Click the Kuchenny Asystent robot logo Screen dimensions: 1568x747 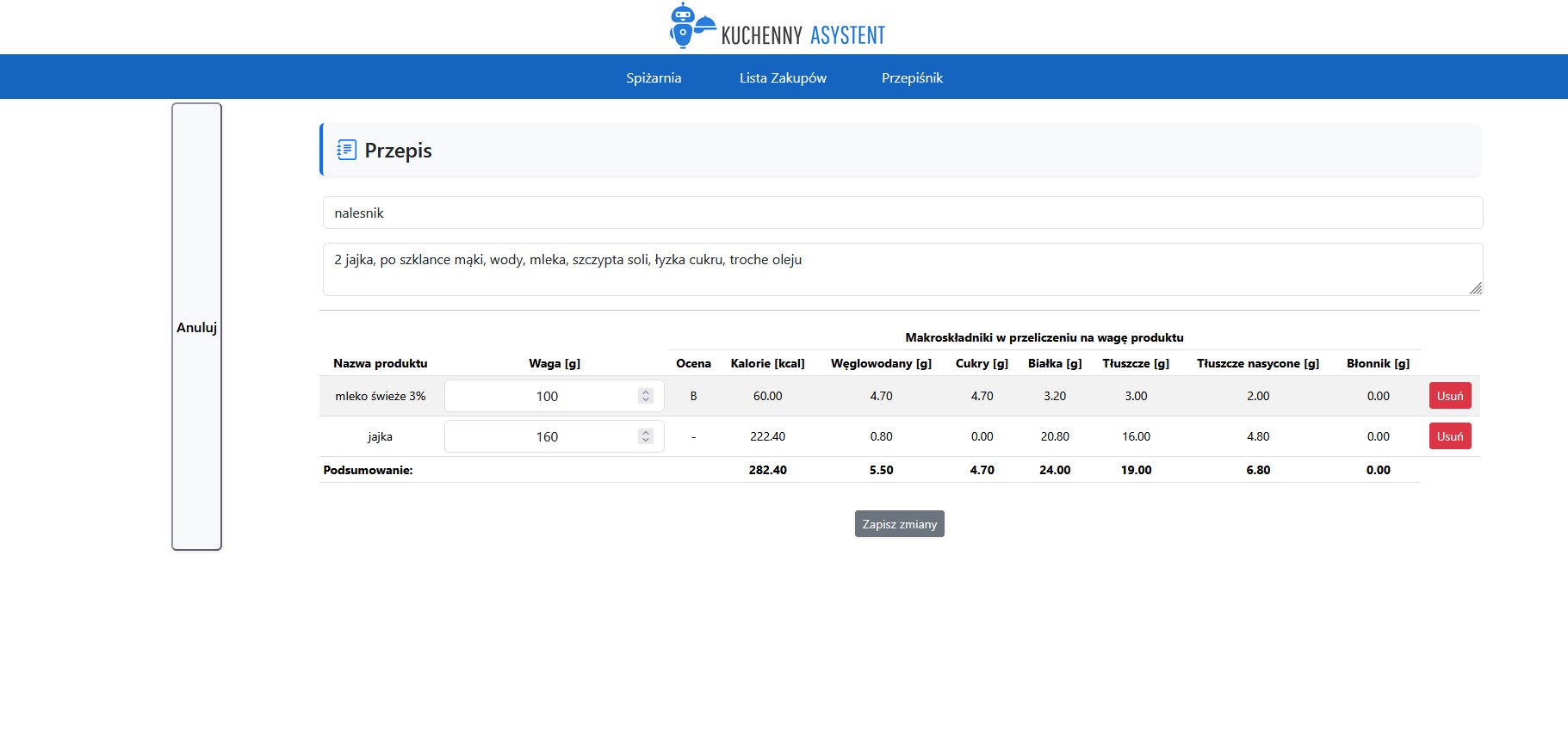click(692, 25)
